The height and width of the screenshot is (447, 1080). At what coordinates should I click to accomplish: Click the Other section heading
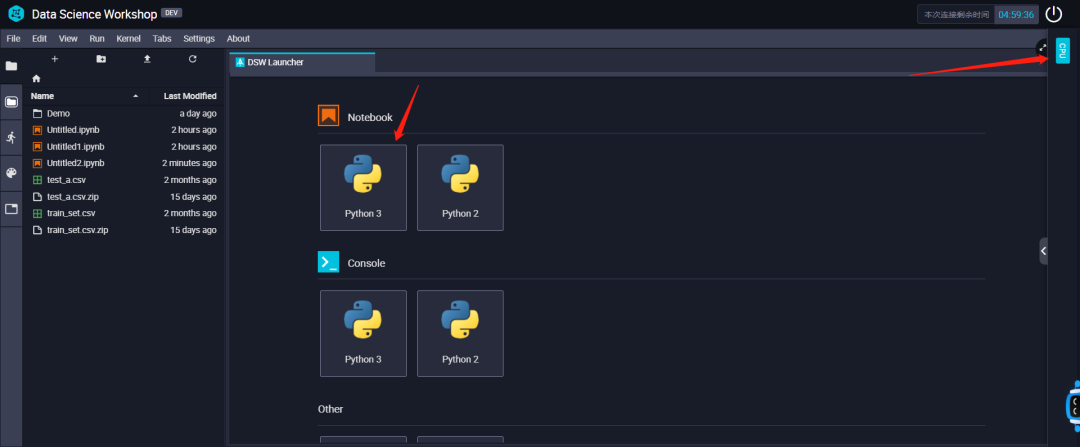coord(331,409)
